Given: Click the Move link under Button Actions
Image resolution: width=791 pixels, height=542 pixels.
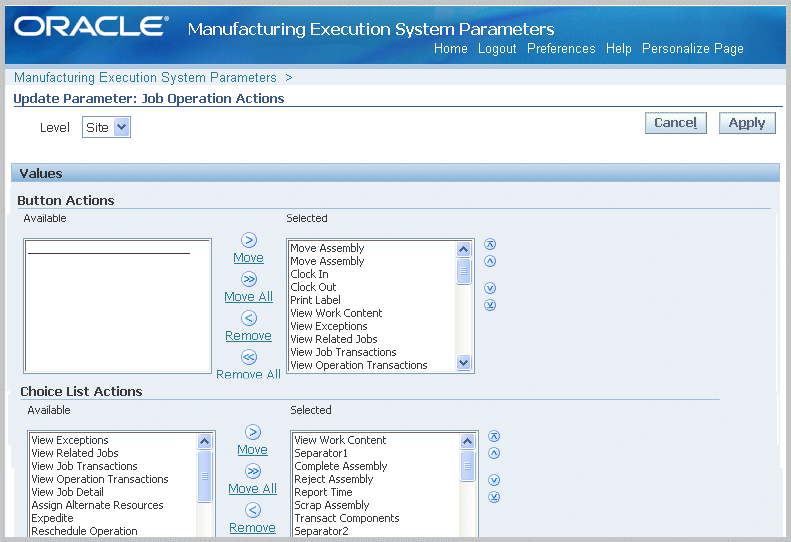Looking at the screenshot, I should (248, 258).
